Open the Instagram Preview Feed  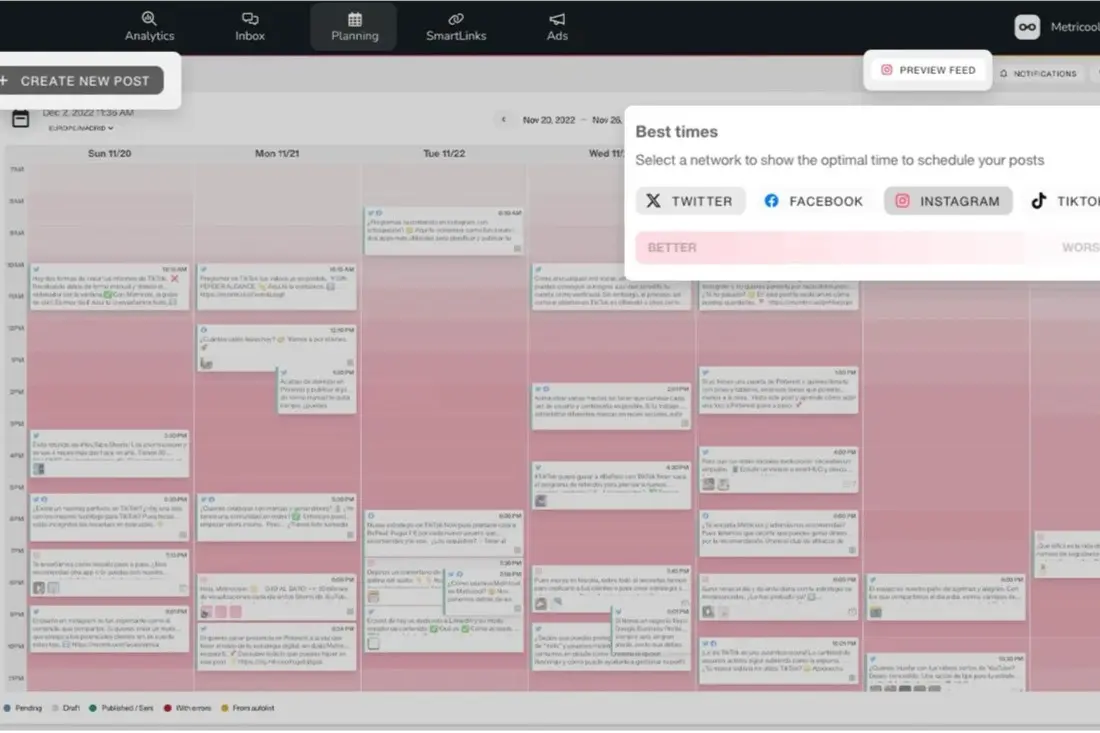coord(927,70)
